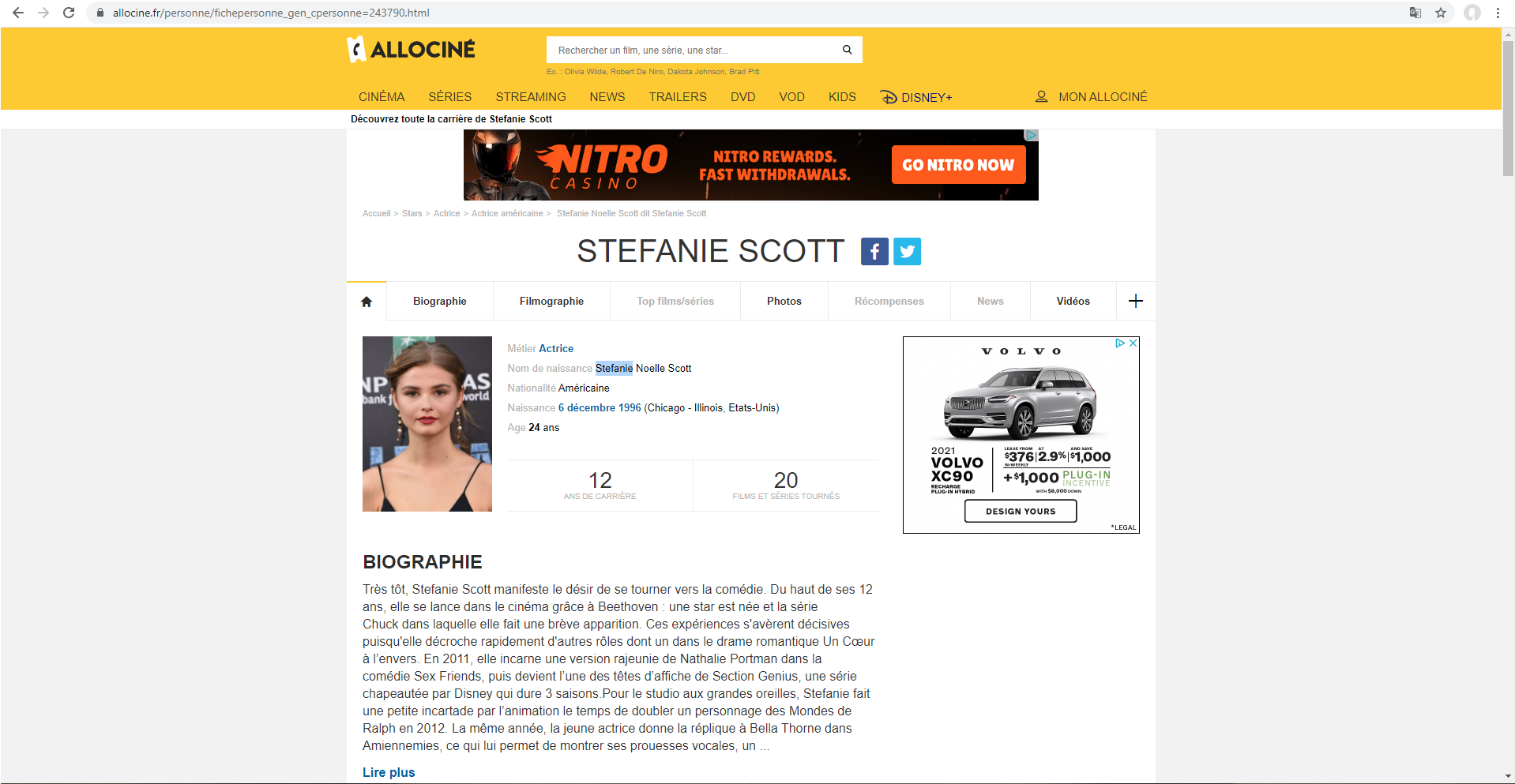The image size is (1515, 784).
Task: Close the Volvo ad with X icon
Action: pyautogui.click(x=1133, y=343)
